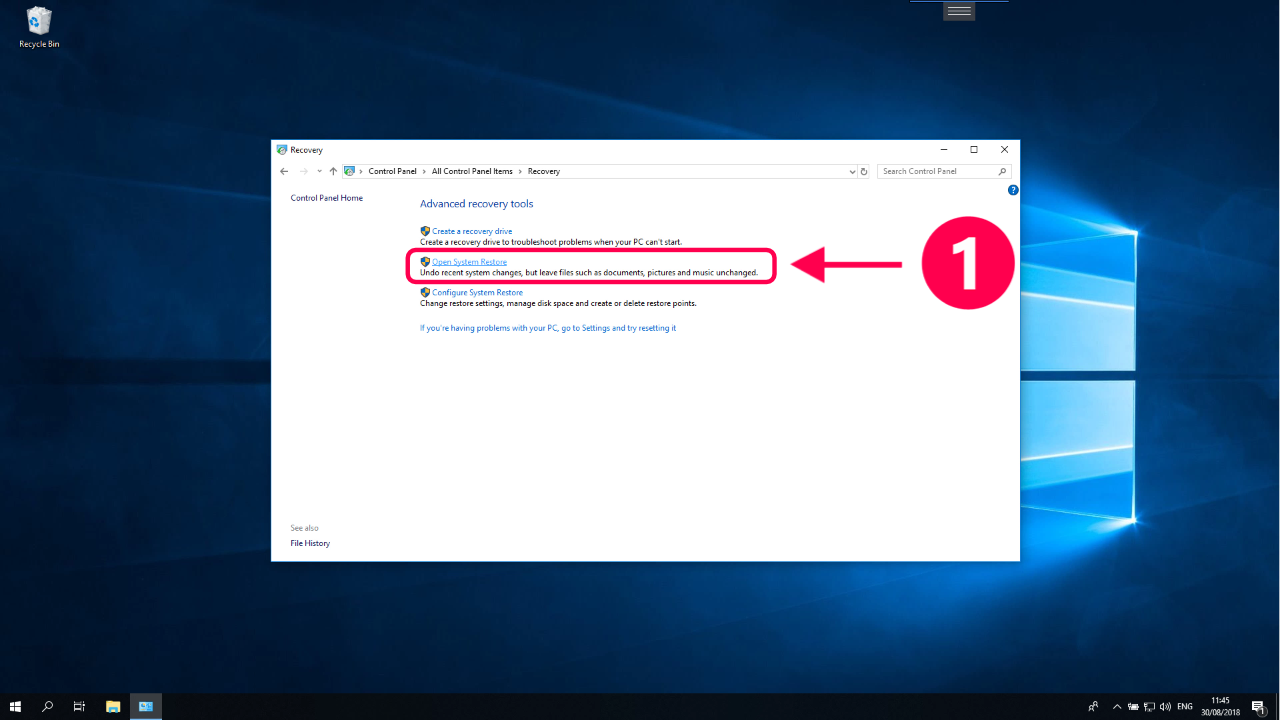
Task: Show hidden tray icons
Action: pyautogui.click(x=1117, y=706)
